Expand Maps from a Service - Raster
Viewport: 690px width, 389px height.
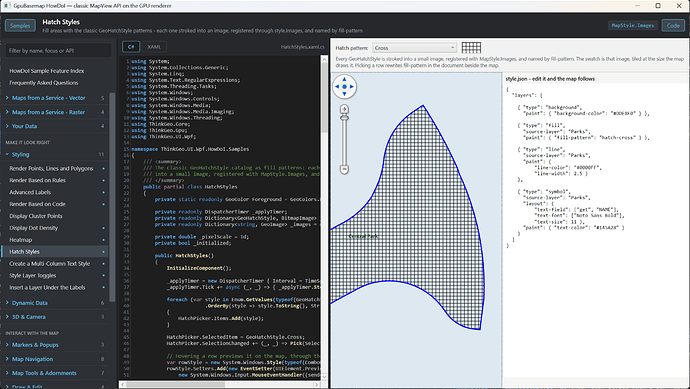click(55, 112)
